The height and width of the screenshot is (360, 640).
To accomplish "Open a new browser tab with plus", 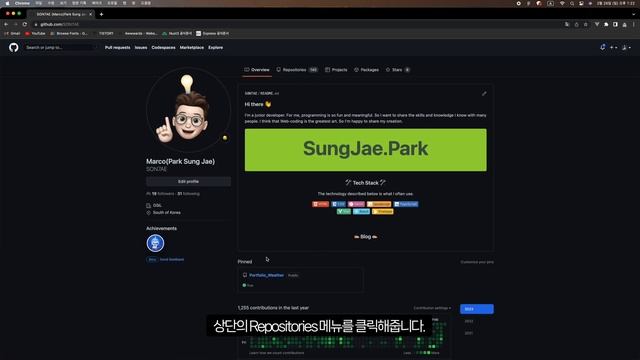I will coord(101,14).
